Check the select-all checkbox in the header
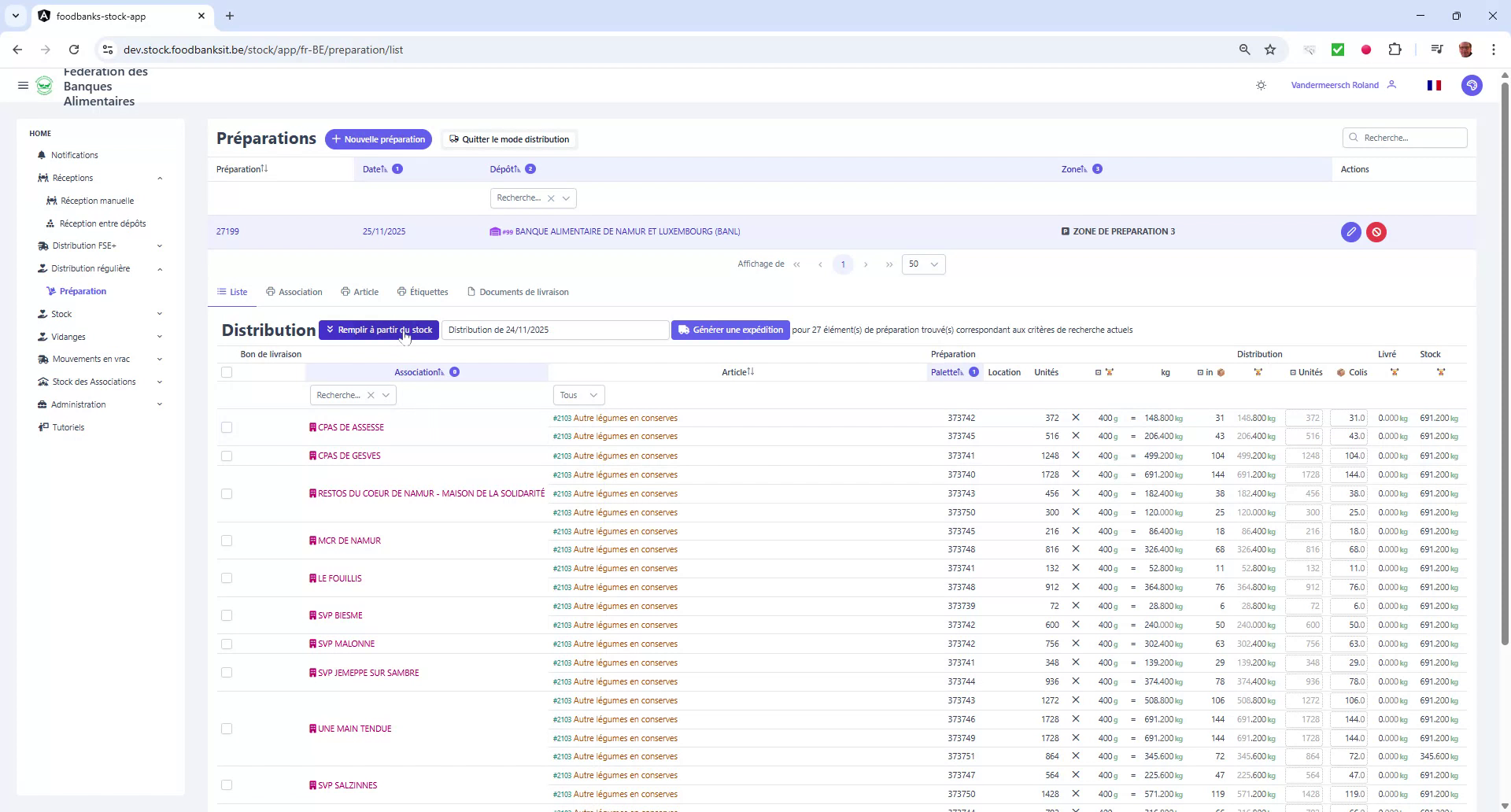 [227, 372]
